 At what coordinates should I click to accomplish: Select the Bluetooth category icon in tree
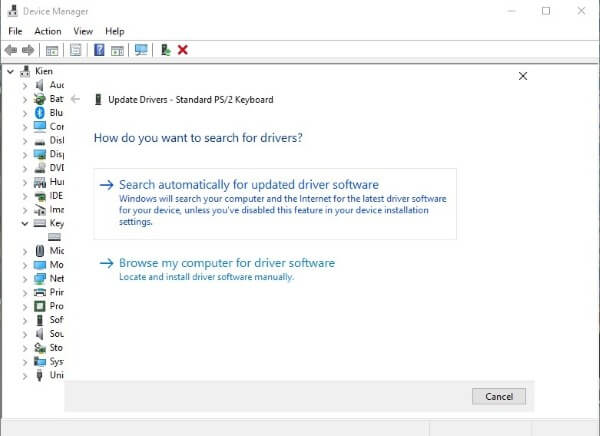(40, 113)
